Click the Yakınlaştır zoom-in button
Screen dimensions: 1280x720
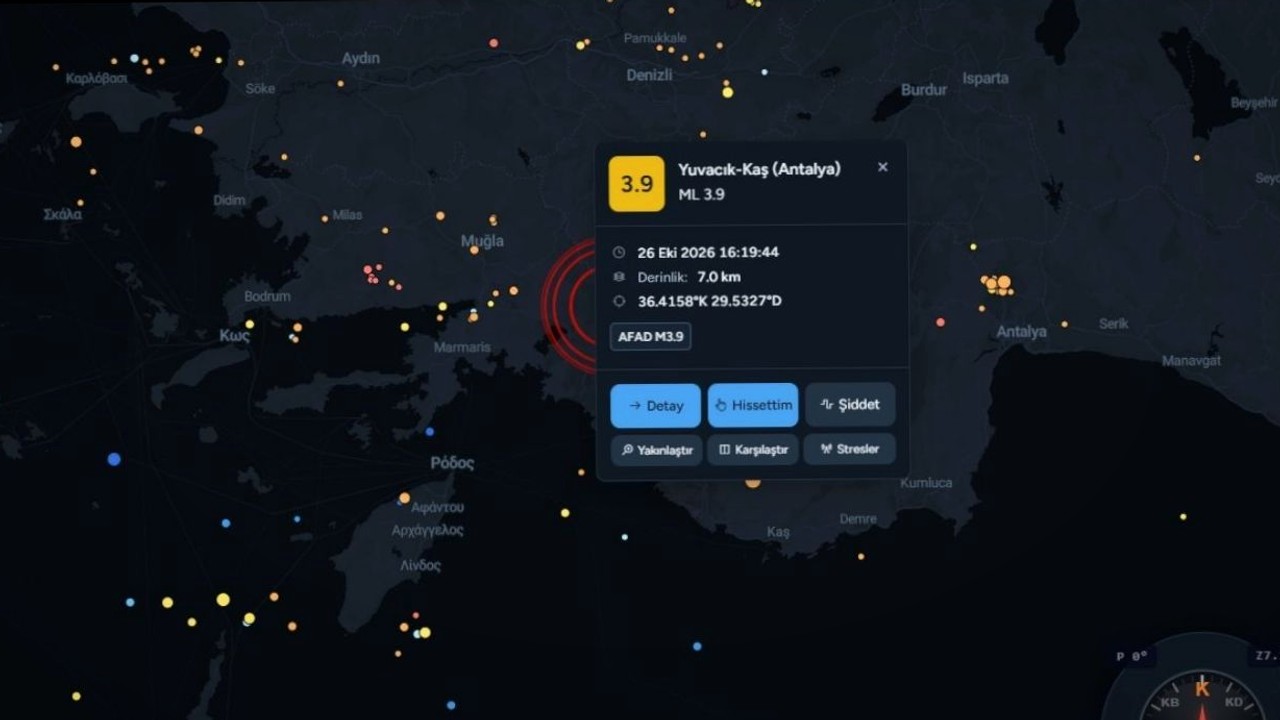(x=655, y=450)
